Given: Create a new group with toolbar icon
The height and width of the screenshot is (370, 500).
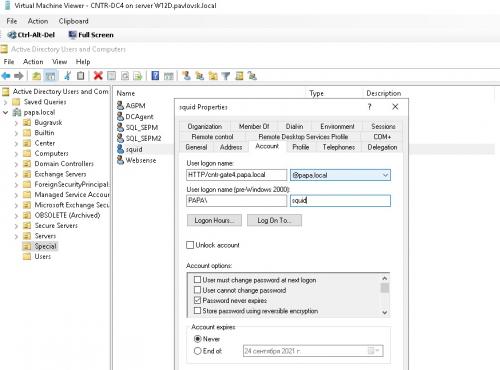Looking at the screenshot, I should click(x=200, y=76).
